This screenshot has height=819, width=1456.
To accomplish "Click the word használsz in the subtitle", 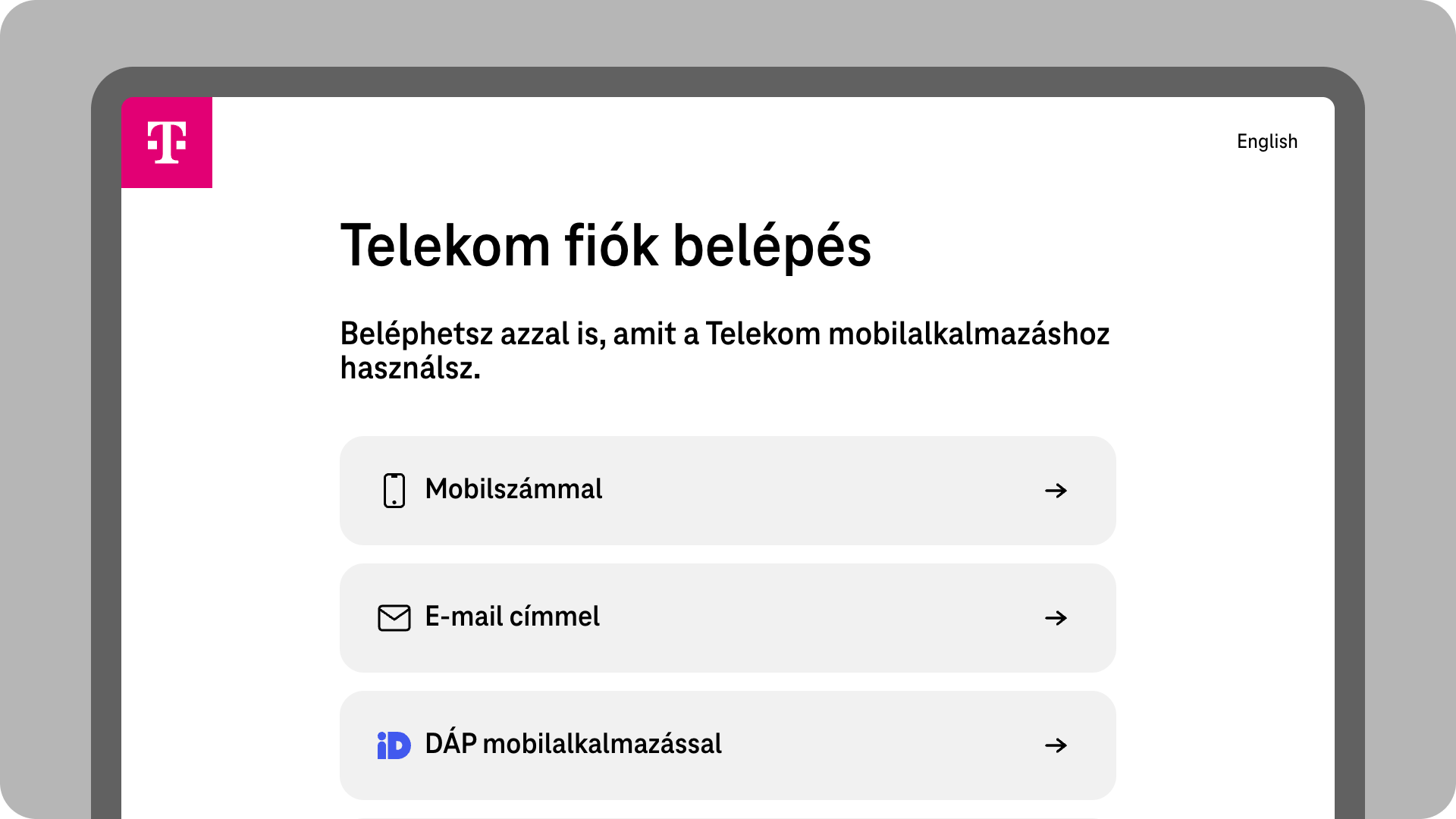I will click(410, 369).
